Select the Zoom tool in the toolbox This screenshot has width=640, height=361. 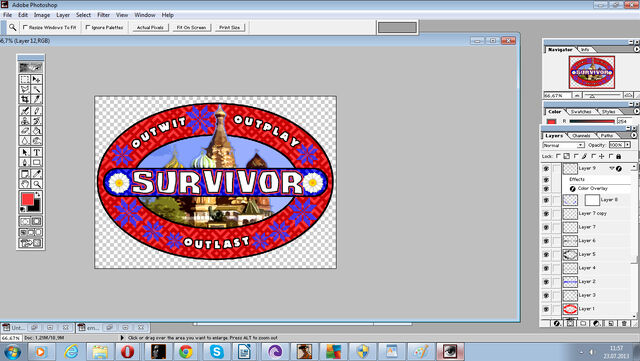36,184
